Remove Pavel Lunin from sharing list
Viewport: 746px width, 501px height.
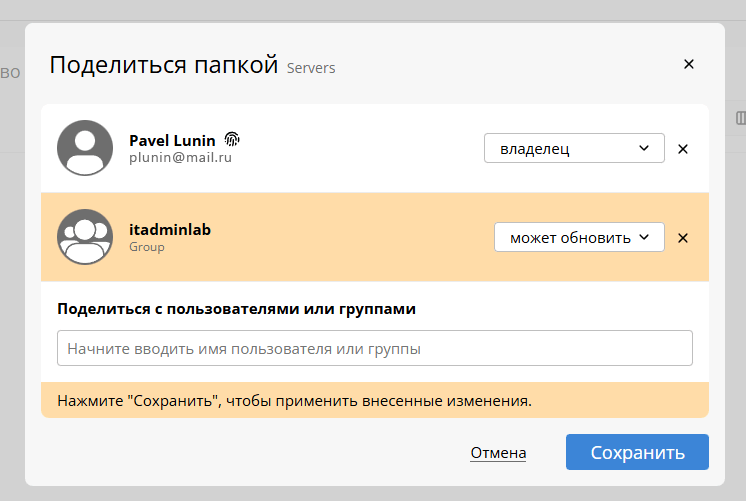[x=683, y=149]
